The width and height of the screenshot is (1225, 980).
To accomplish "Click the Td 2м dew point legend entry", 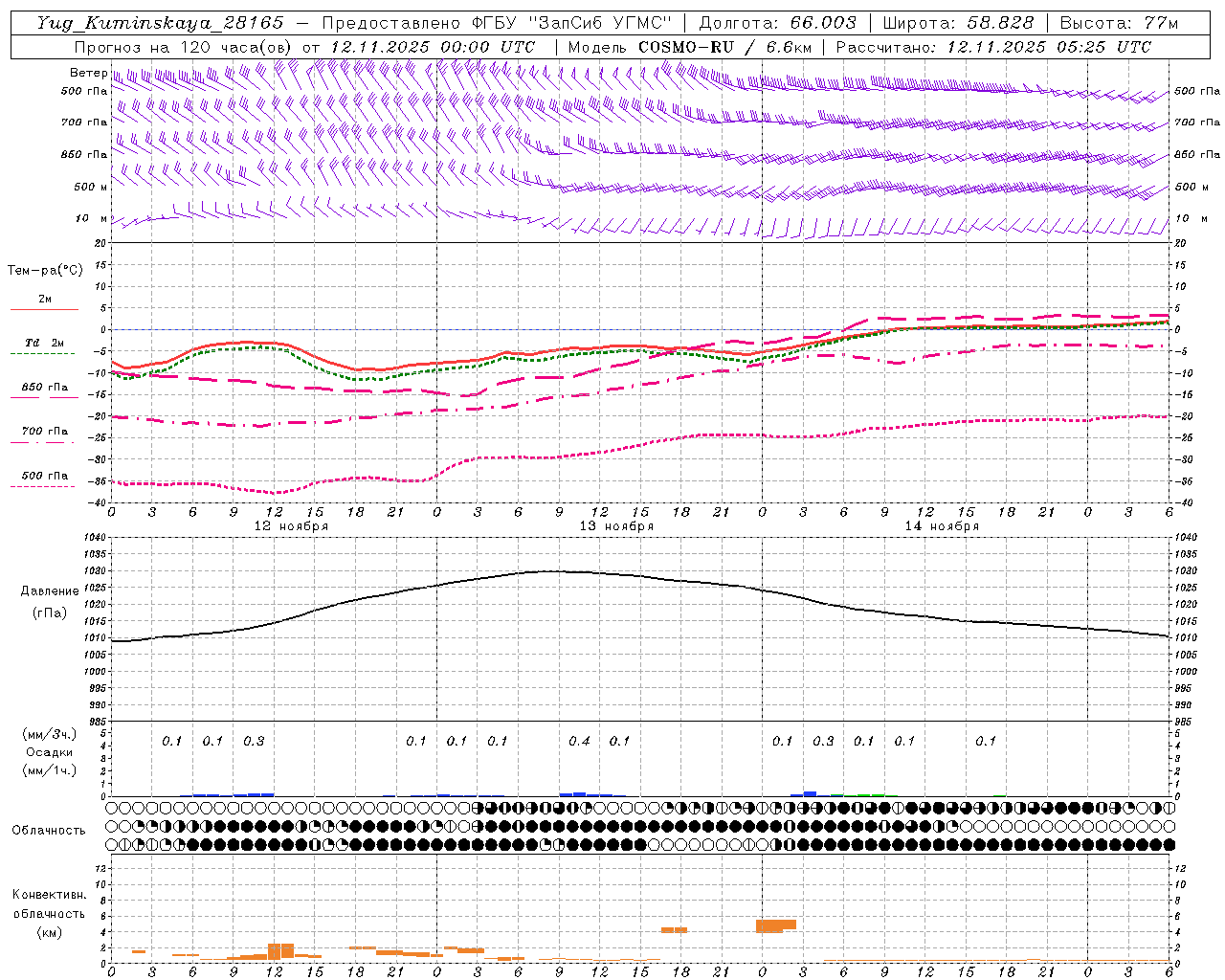I will coord(45,343).
